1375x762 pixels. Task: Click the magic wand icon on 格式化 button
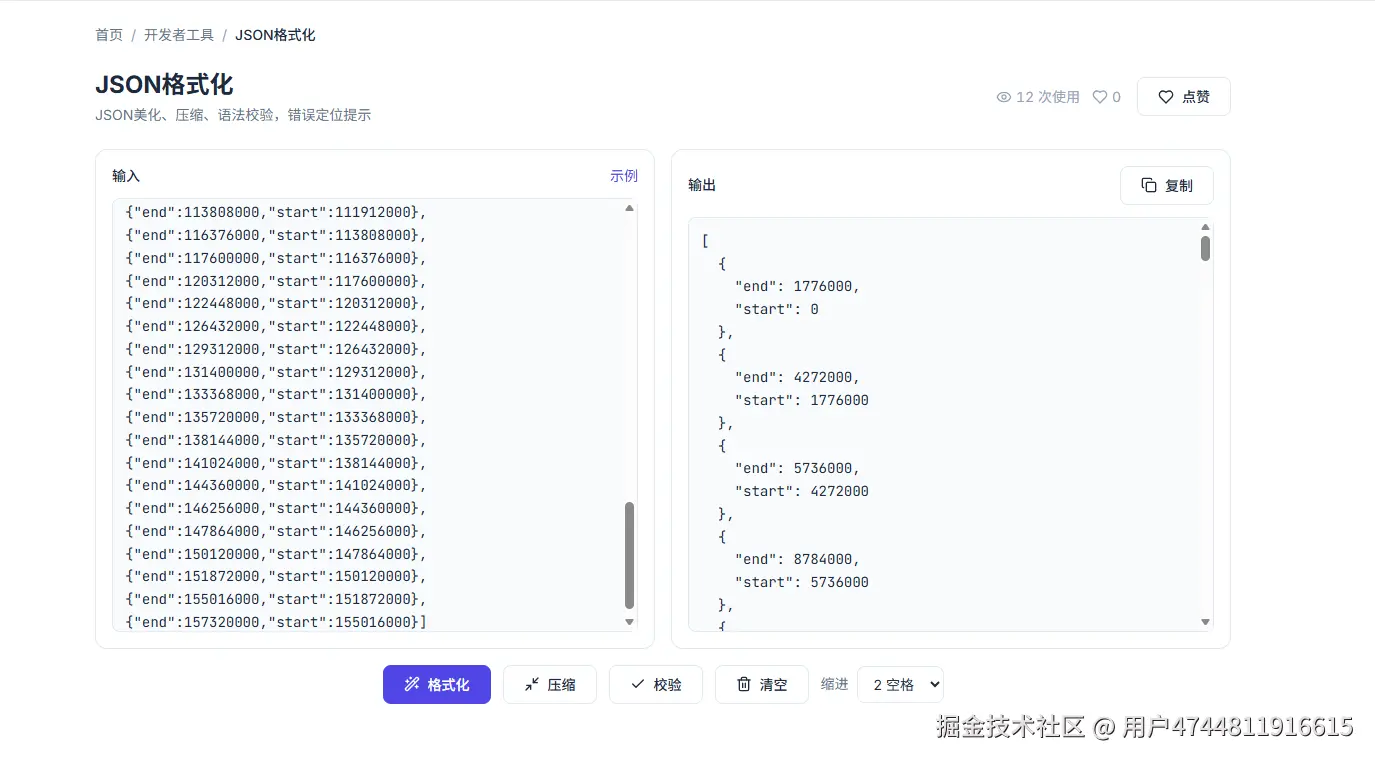click(x=411, y=685)
